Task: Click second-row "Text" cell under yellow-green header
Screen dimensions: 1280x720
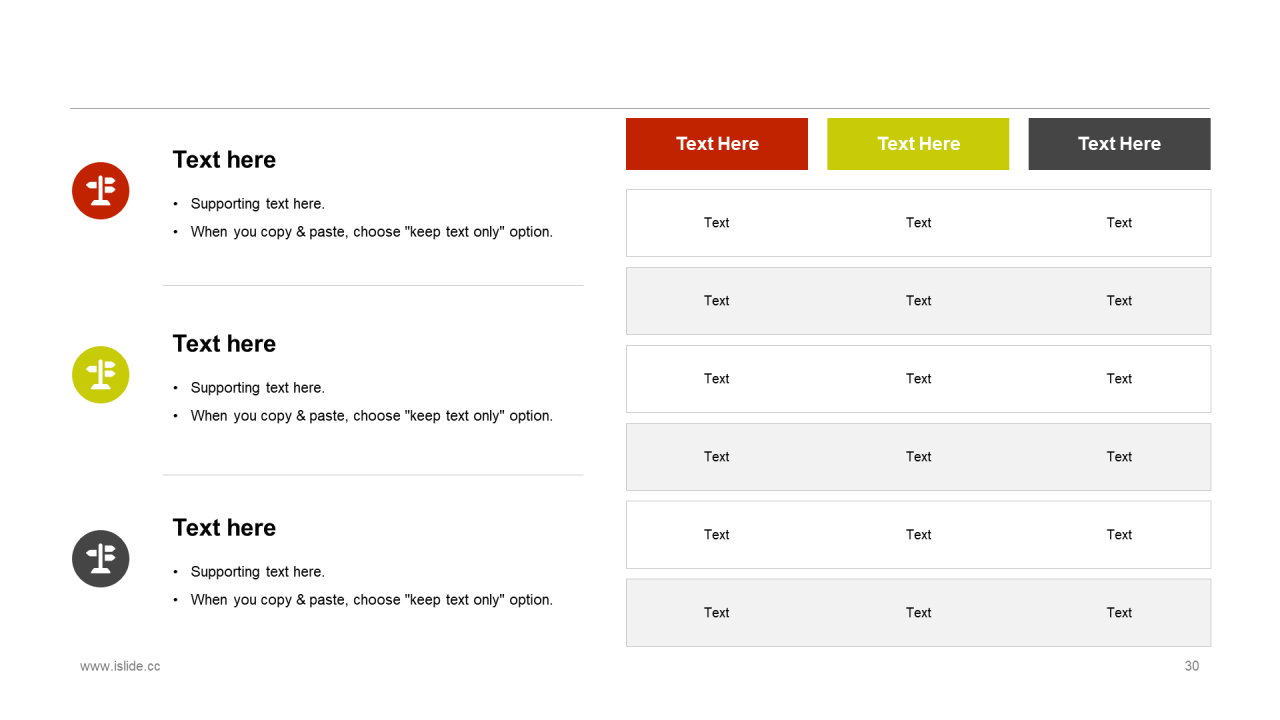Action: (x=919, y=301)
